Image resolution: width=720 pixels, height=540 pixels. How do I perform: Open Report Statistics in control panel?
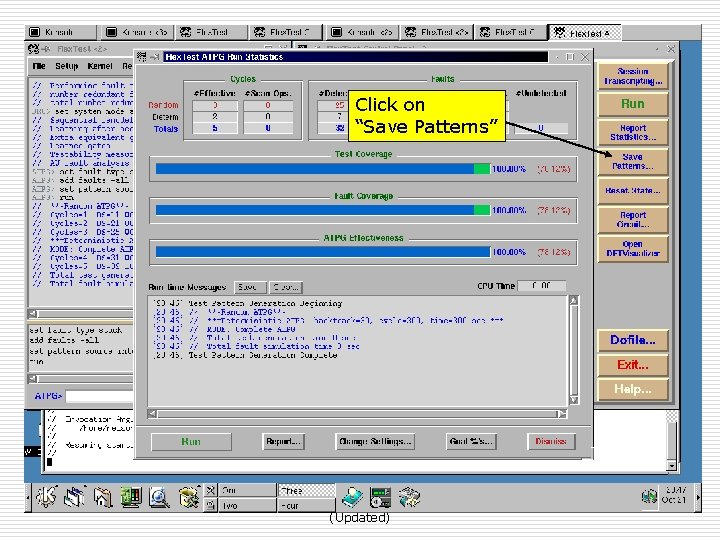coord(633,132)
